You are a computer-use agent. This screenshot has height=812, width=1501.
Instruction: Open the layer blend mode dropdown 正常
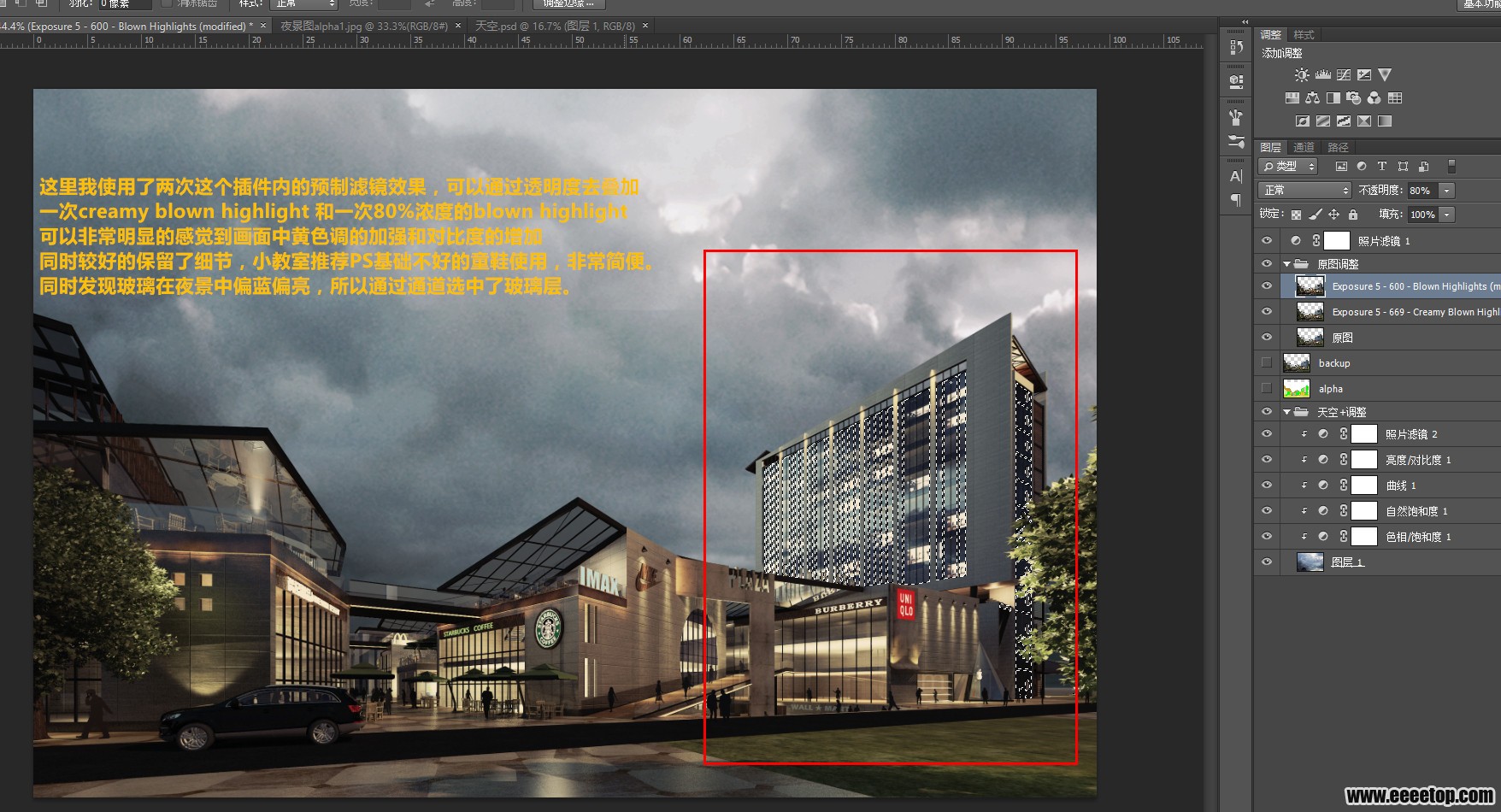pos(1304,191)
